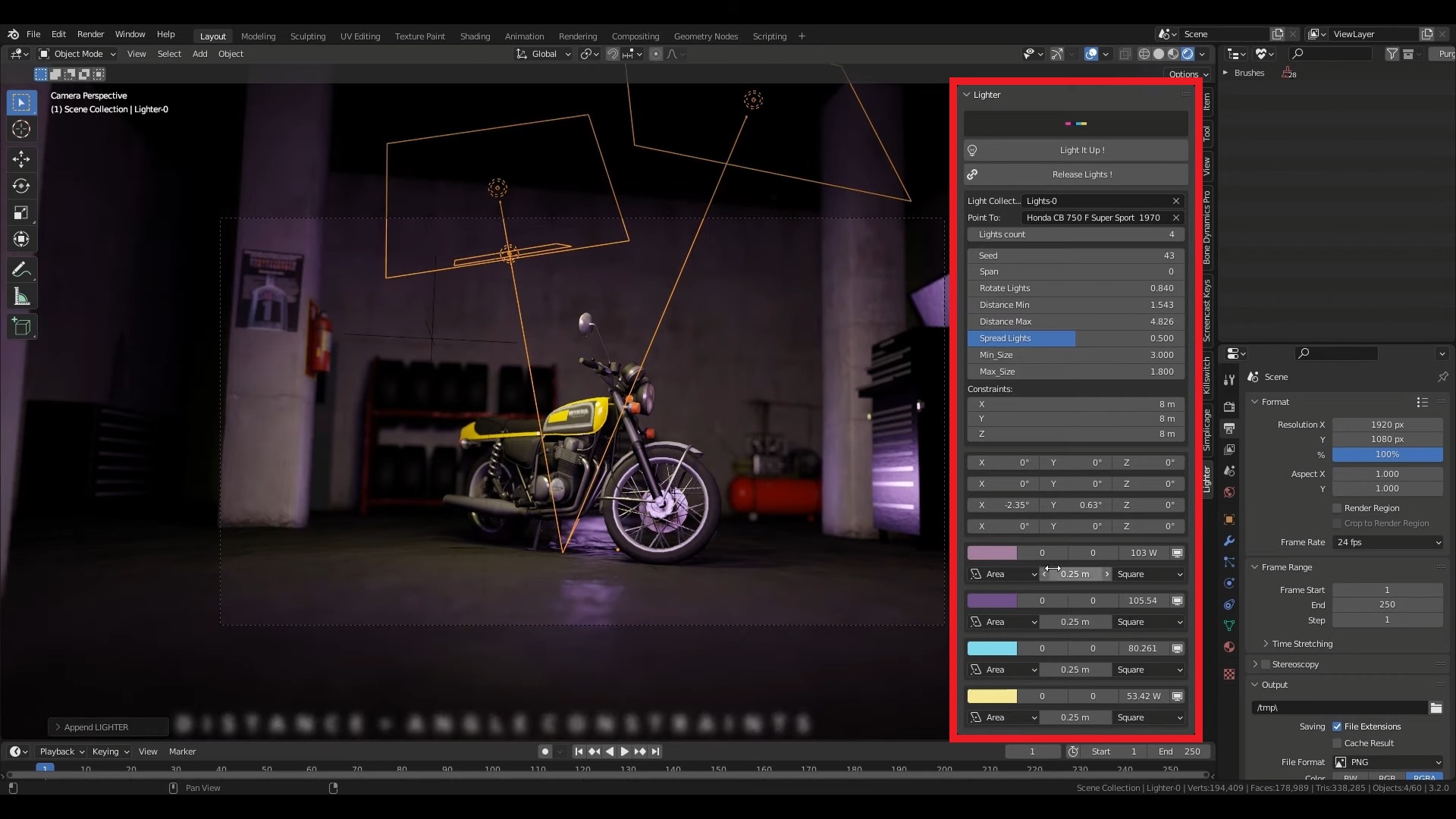Select the Annotate tool
1456x819 pixels.
click(21, 268)
